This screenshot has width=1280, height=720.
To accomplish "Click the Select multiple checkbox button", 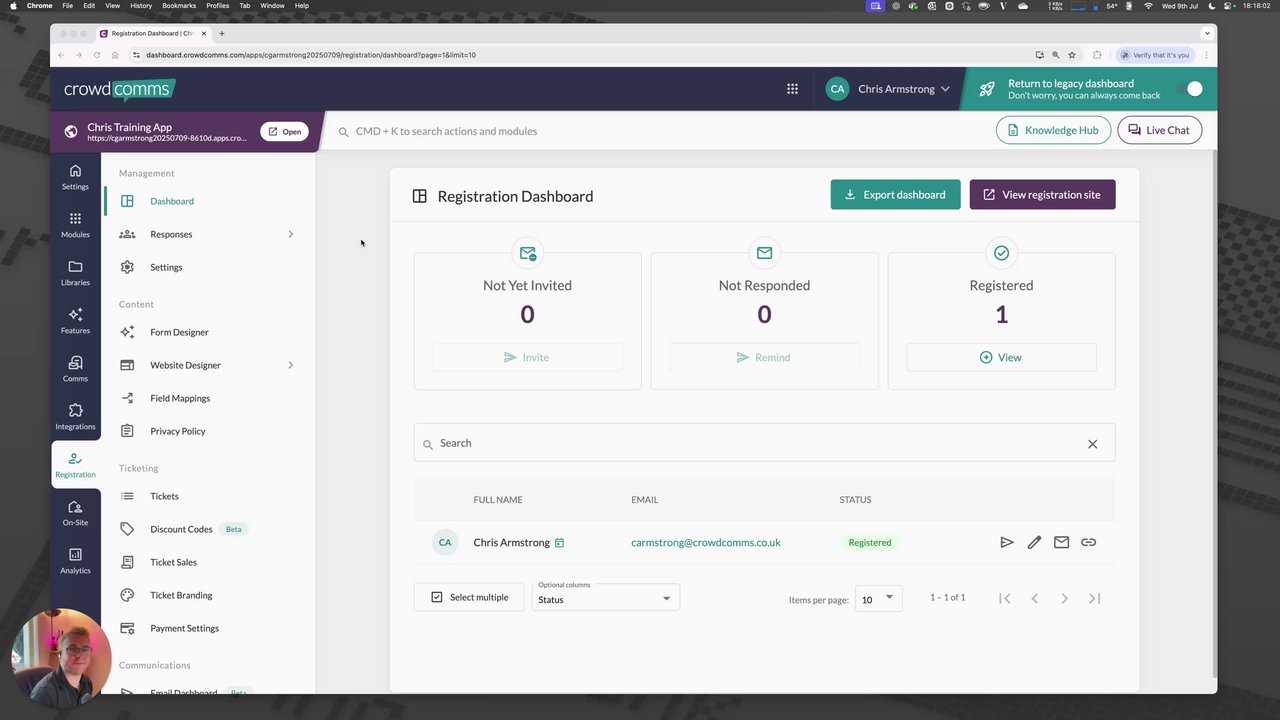I will [469, 597].
